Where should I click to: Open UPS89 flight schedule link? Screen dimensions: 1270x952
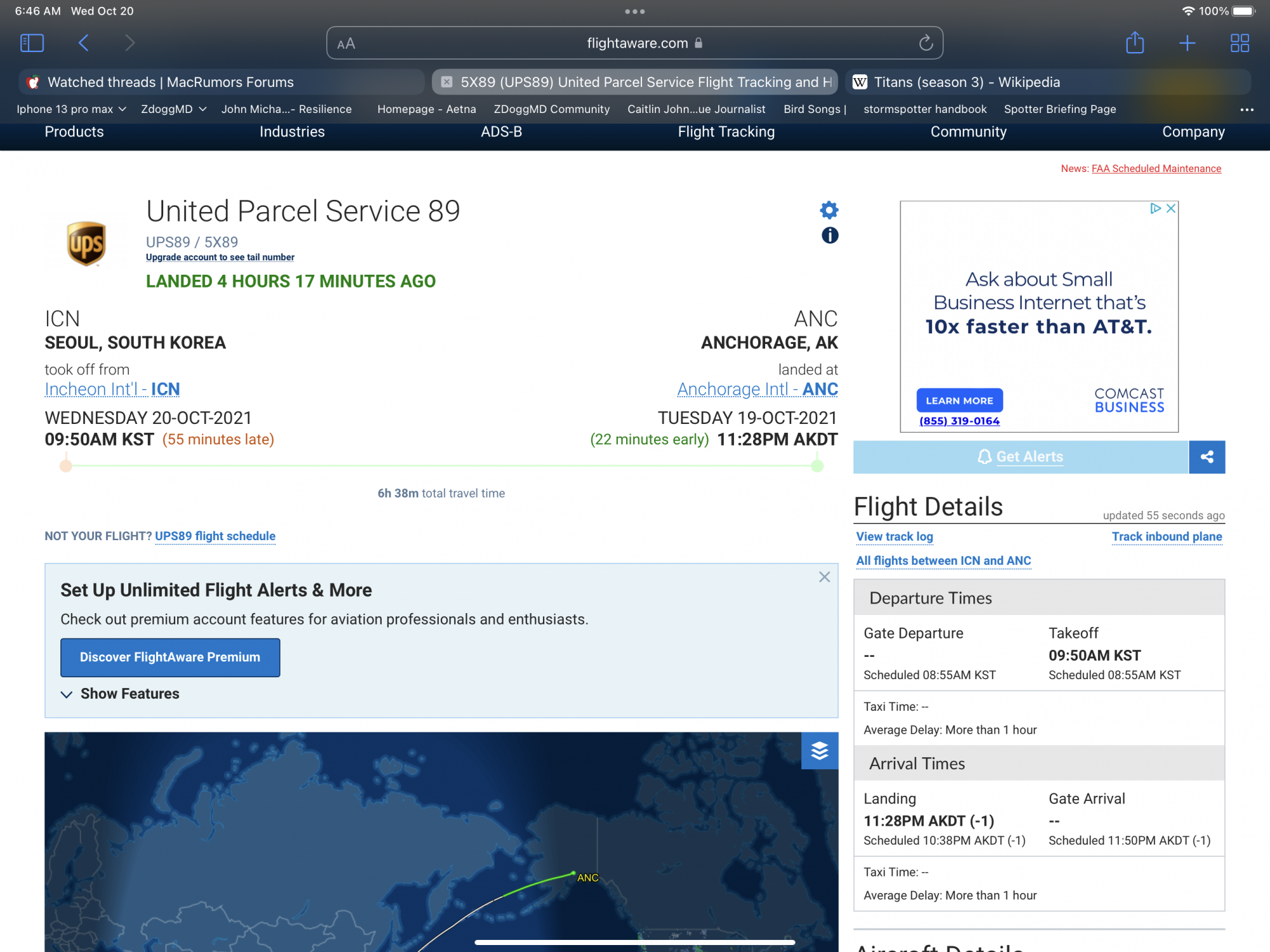click(215, 536)
